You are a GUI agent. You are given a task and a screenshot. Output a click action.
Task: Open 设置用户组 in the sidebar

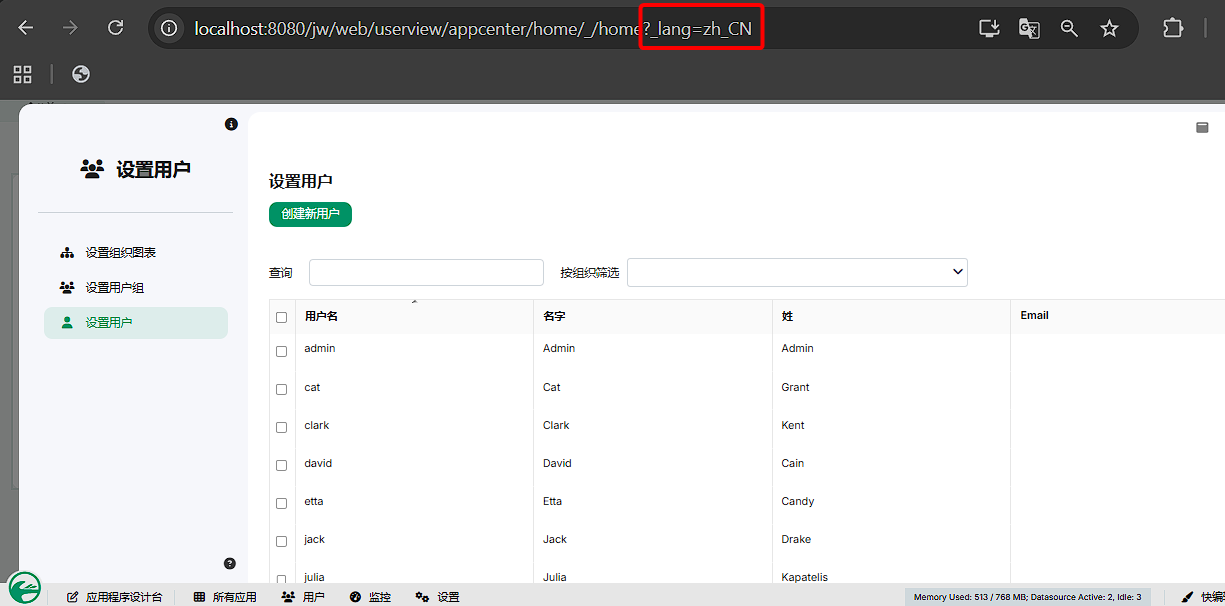pos(114,288)
